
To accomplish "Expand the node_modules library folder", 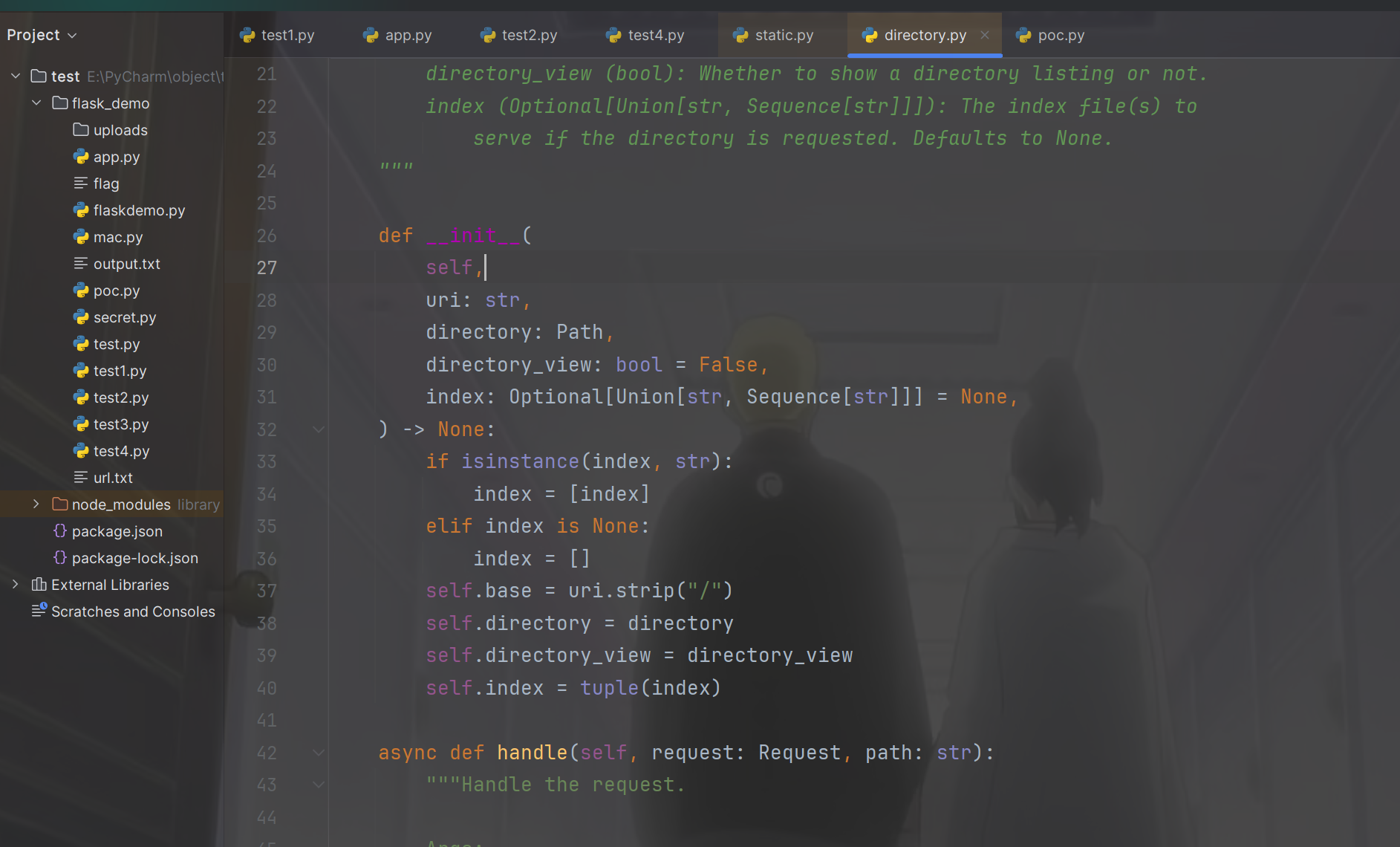I will [36, 504].
